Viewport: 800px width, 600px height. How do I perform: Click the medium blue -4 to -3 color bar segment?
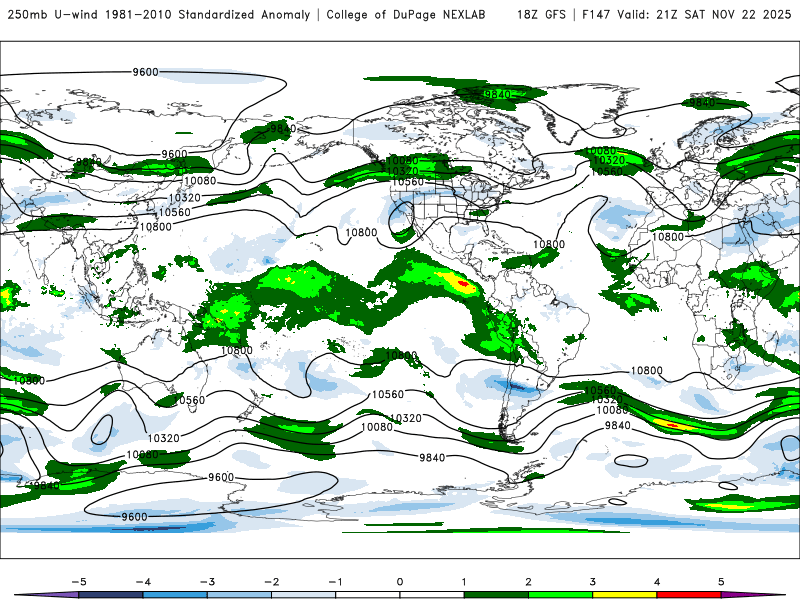click(x=175, y=595)
